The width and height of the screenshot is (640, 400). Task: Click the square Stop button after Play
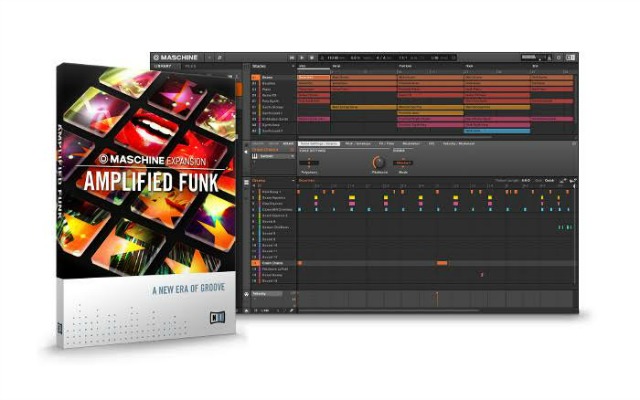point(312,58)
